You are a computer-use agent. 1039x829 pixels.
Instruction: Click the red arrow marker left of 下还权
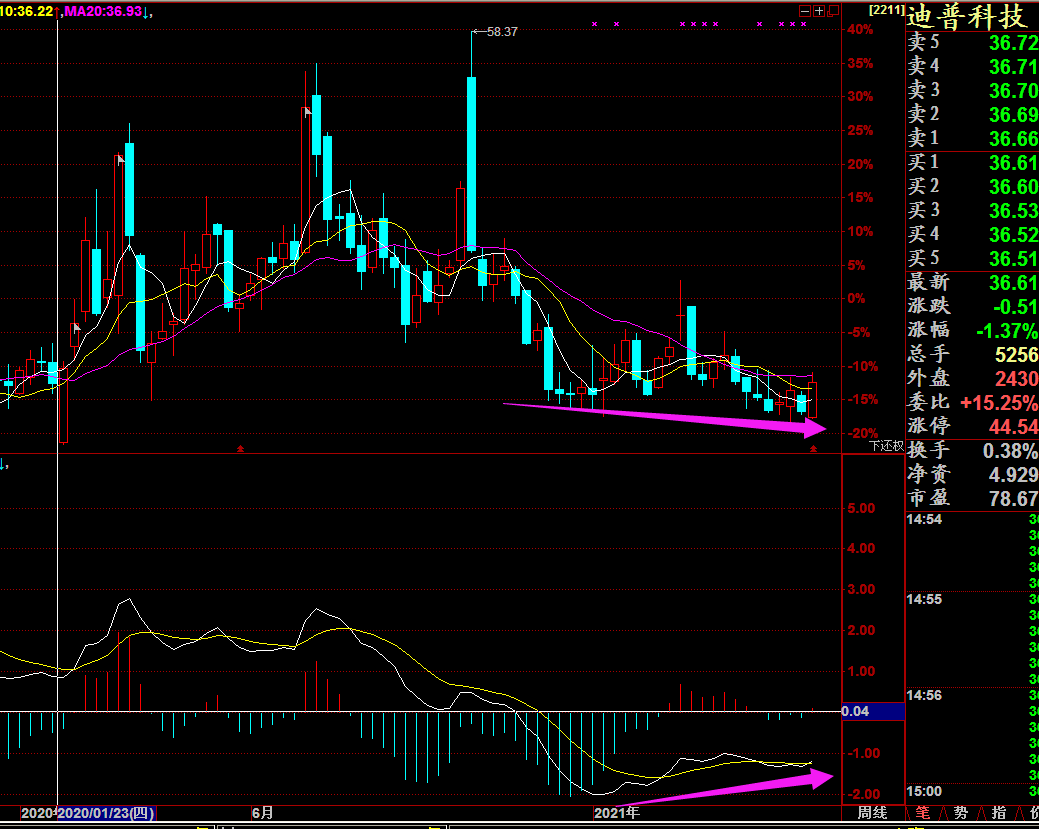[814, 449]
